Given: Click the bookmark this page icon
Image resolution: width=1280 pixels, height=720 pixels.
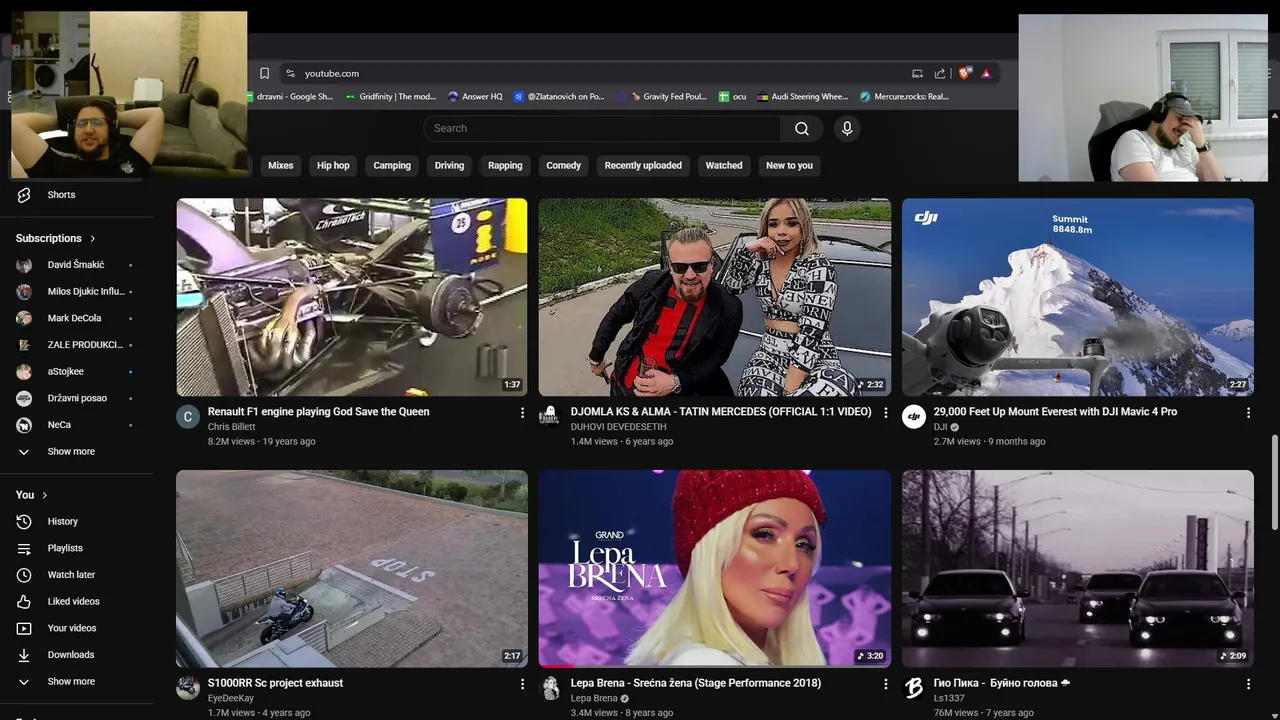Looking at the screenshot, I should (264, 73).
